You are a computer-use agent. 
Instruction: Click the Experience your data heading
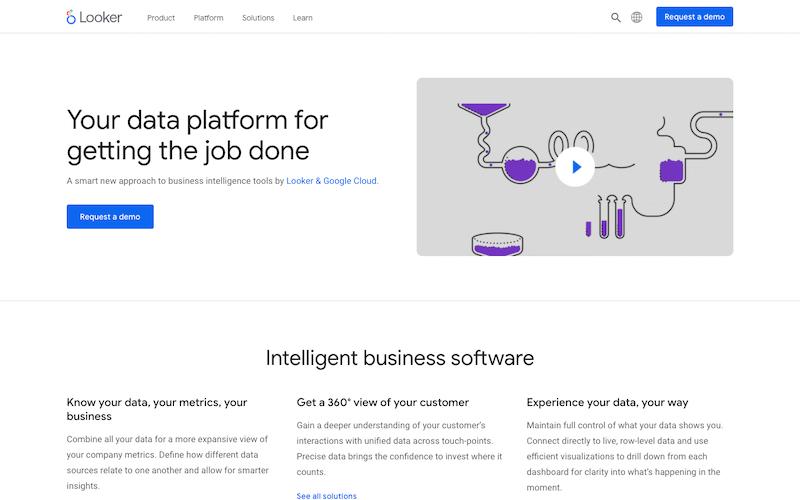tap(607, 403)
